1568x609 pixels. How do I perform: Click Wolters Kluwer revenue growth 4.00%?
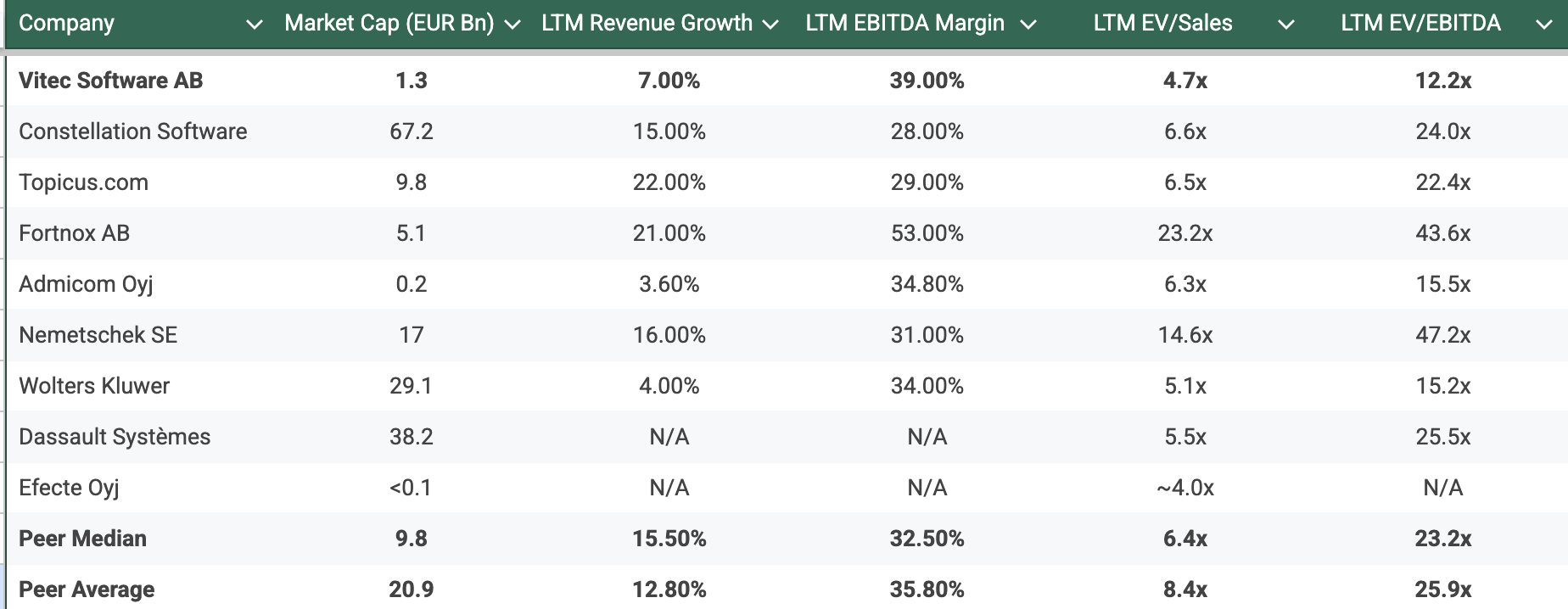click(x=669, y=386)
